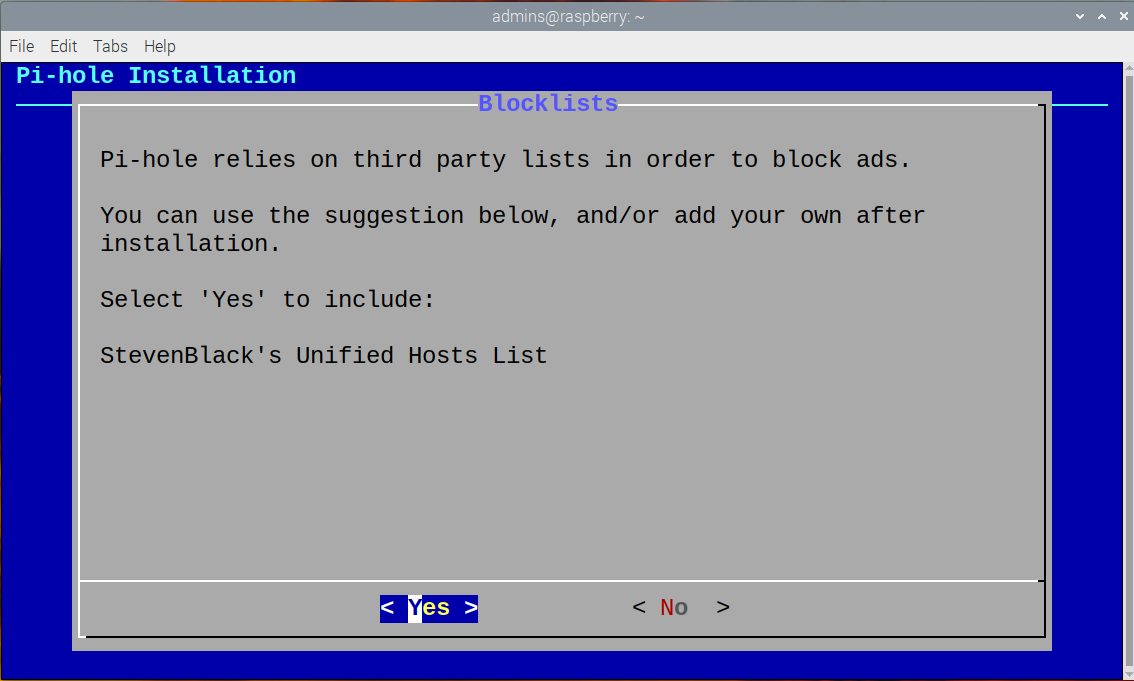Click 'StevenBlack's Unified Hosts List' text
The height and width of the screenshot is (681, 1134).
click(x=324, y=356)
